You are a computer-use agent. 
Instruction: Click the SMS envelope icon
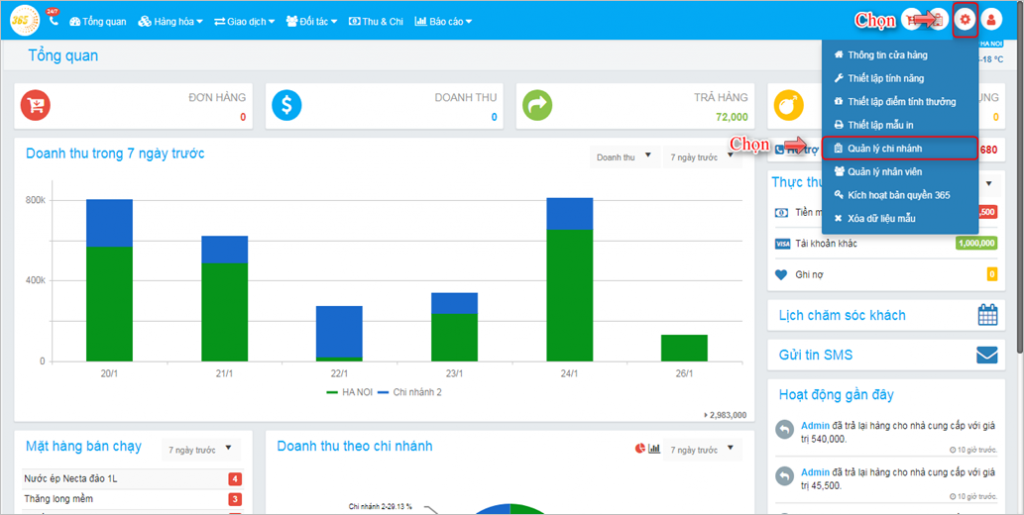coord(988,355)
